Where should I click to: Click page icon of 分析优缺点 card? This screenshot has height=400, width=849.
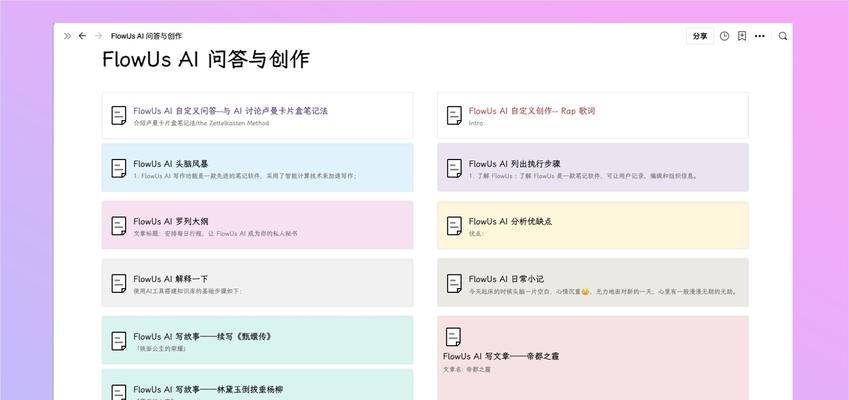click(x=454, y=226)
